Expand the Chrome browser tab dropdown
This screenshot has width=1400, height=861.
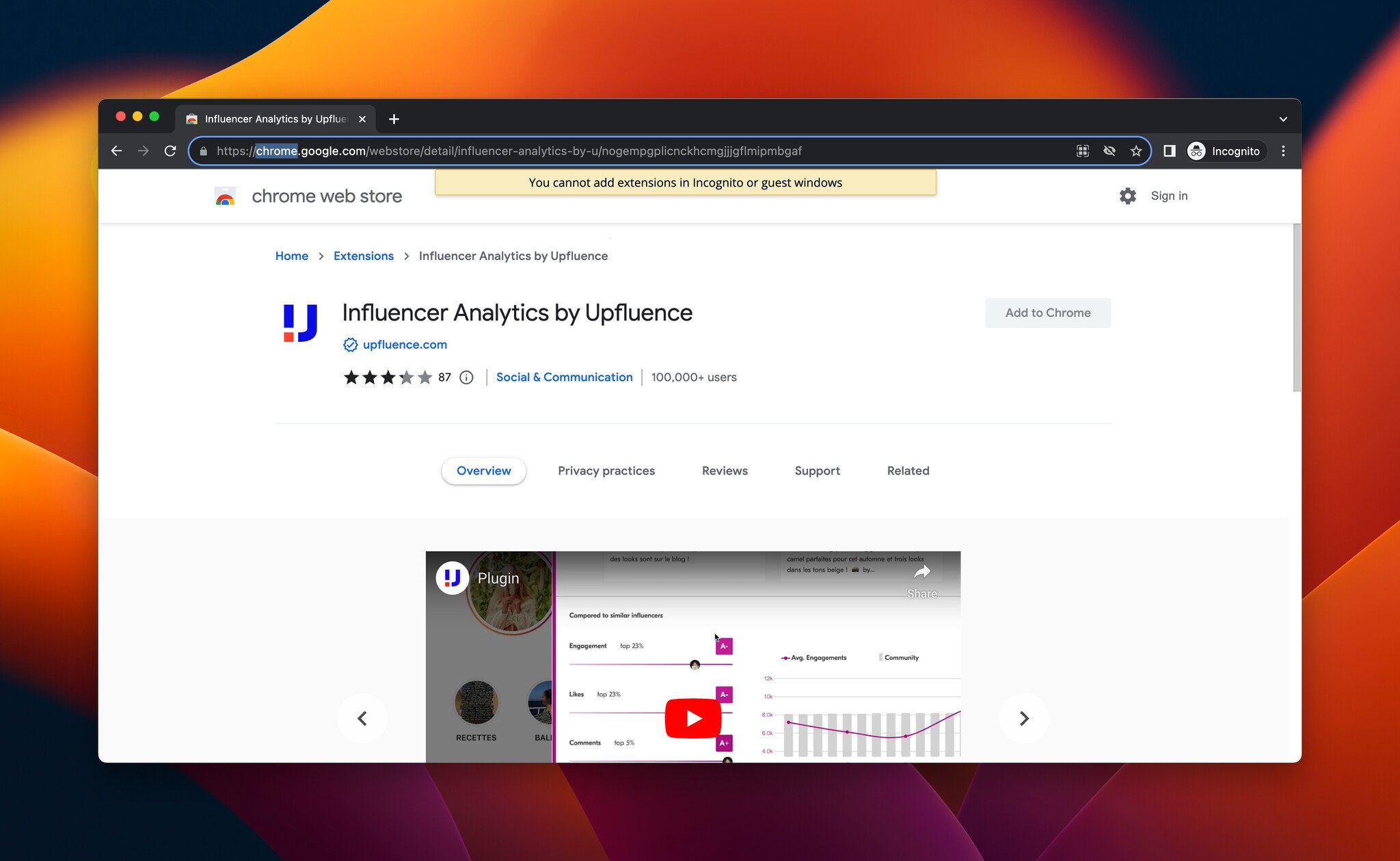pyautogui.click(x=1284, y=119)
